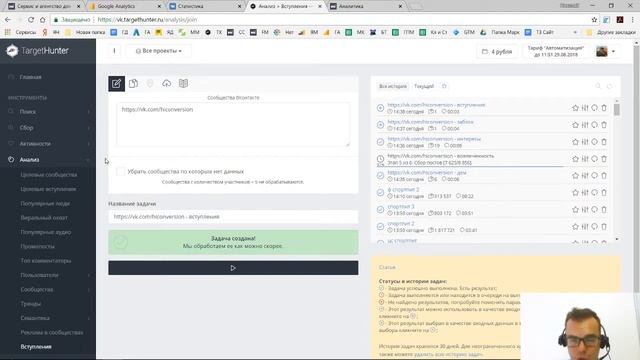
Task: Select 'hiconversion - дни' result circle
Action: [380, 176]
